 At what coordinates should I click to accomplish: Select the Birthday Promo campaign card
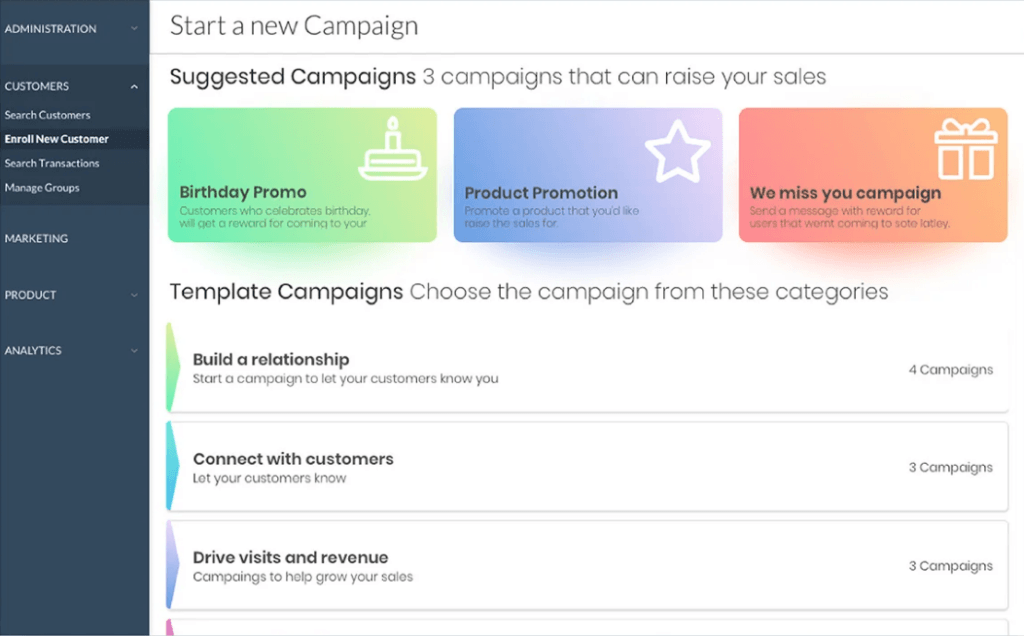pyautogui.click(x=302, y=175)
